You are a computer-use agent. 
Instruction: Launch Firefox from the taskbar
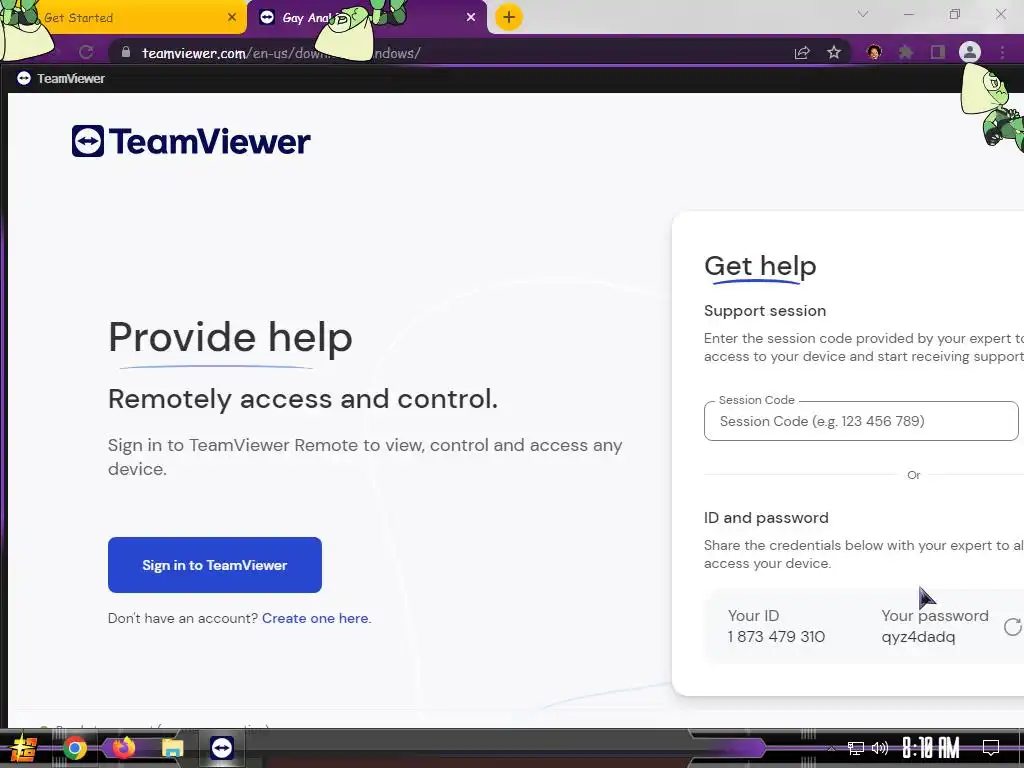123,748
